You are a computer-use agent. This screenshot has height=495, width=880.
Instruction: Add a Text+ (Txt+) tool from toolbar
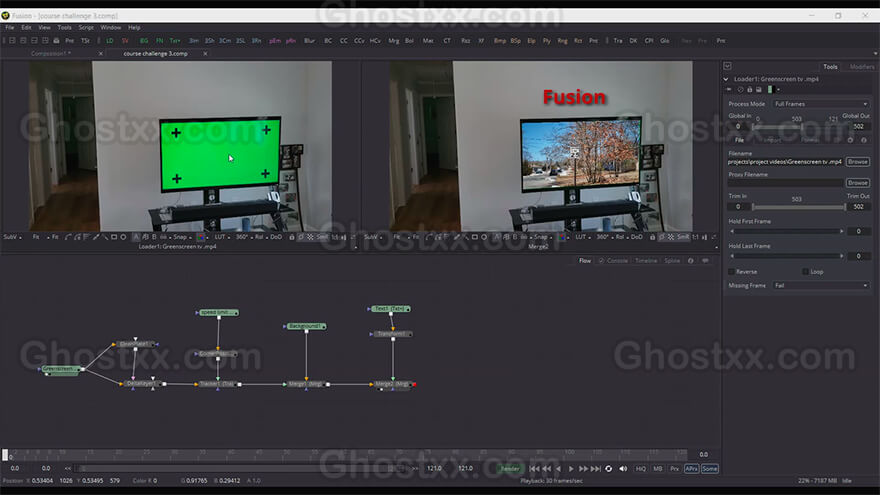175,41
